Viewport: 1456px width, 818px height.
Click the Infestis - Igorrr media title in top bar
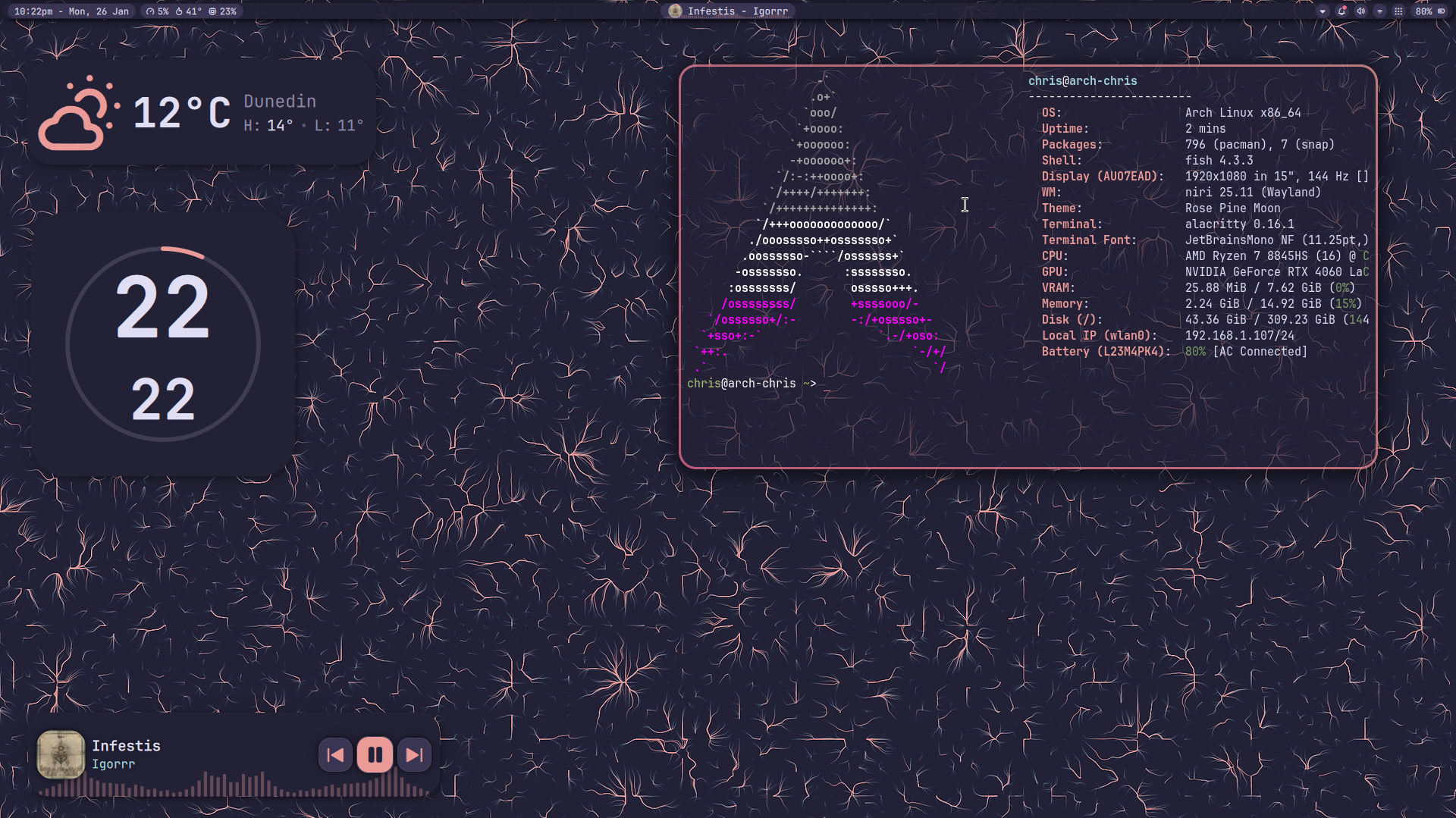point(737,11)
